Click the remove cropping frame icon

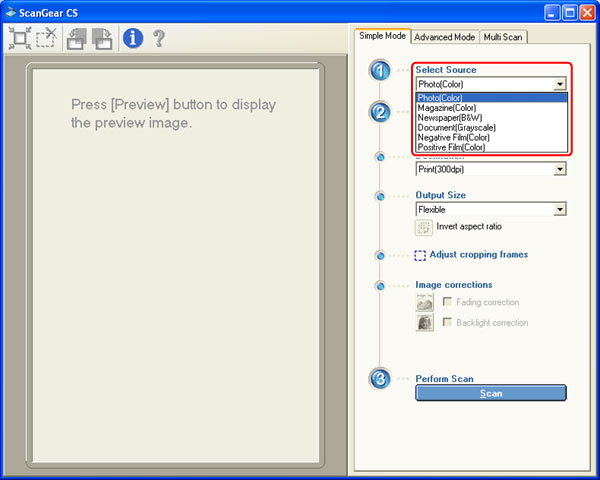coord(46,38)
